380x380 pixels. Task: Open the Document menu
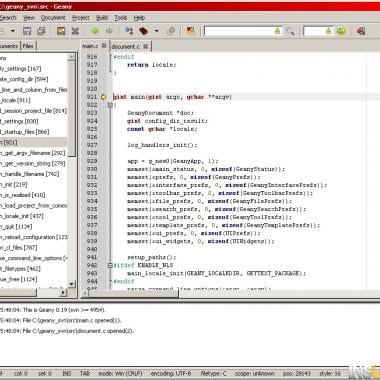coord(53,18)
